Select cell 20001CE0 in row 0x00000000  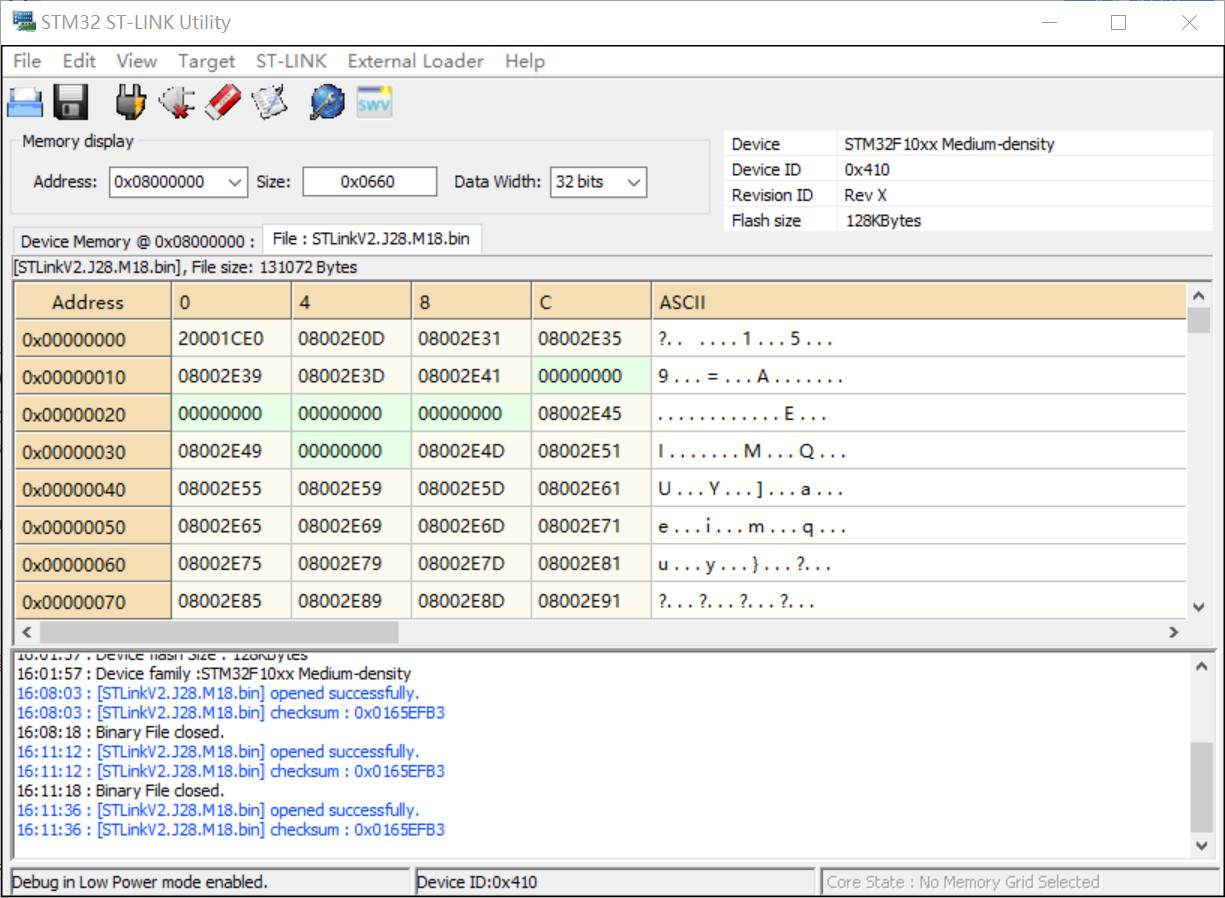click(232, 339)
